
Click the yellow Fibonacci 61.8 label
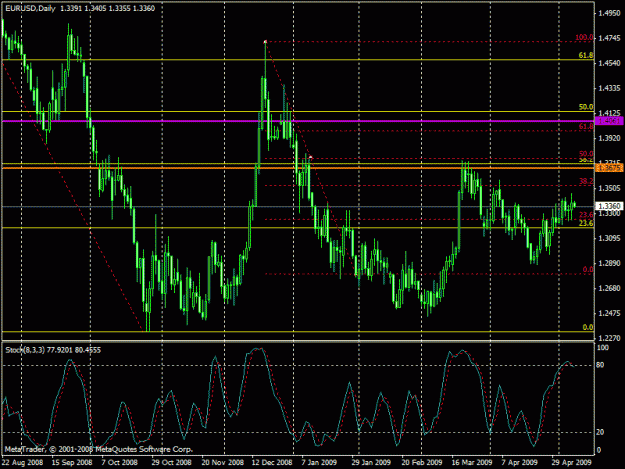pos(586,55)
